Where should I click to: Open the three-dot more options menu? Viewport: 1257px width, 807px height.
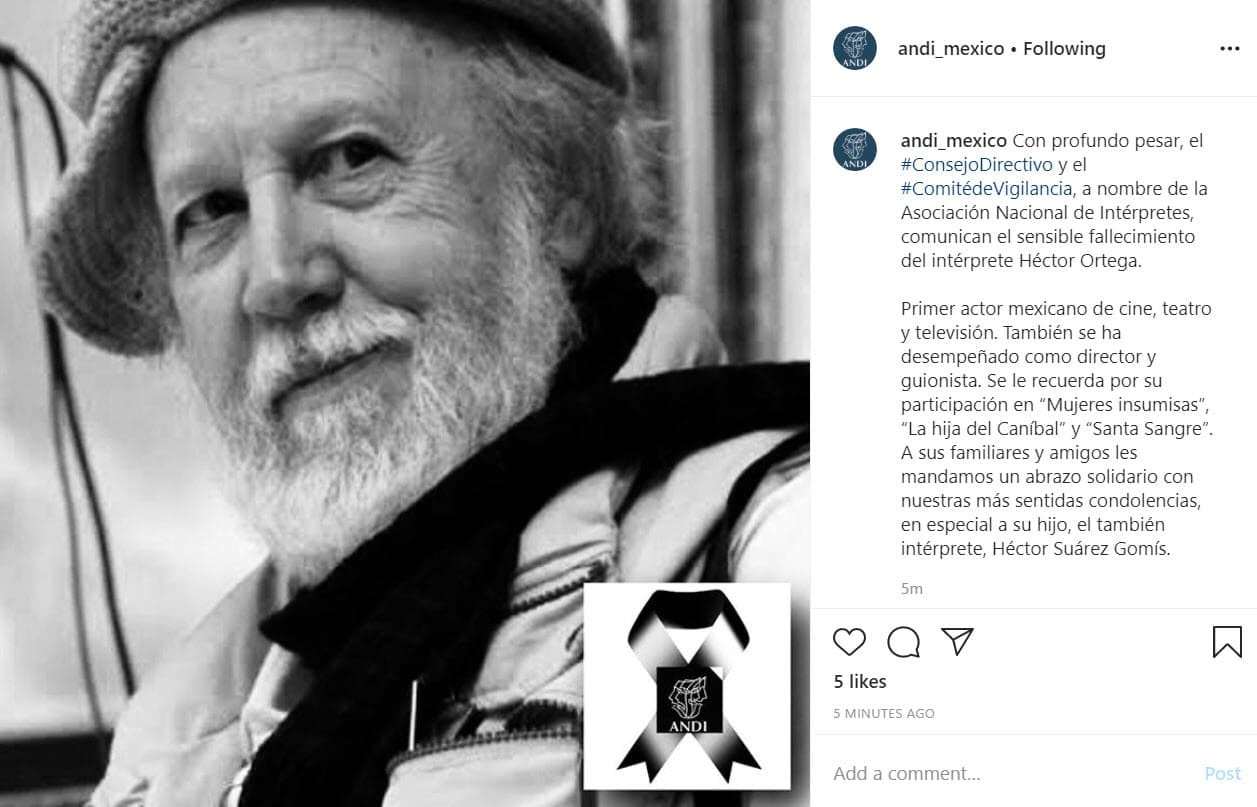[x=1229, y=48]
